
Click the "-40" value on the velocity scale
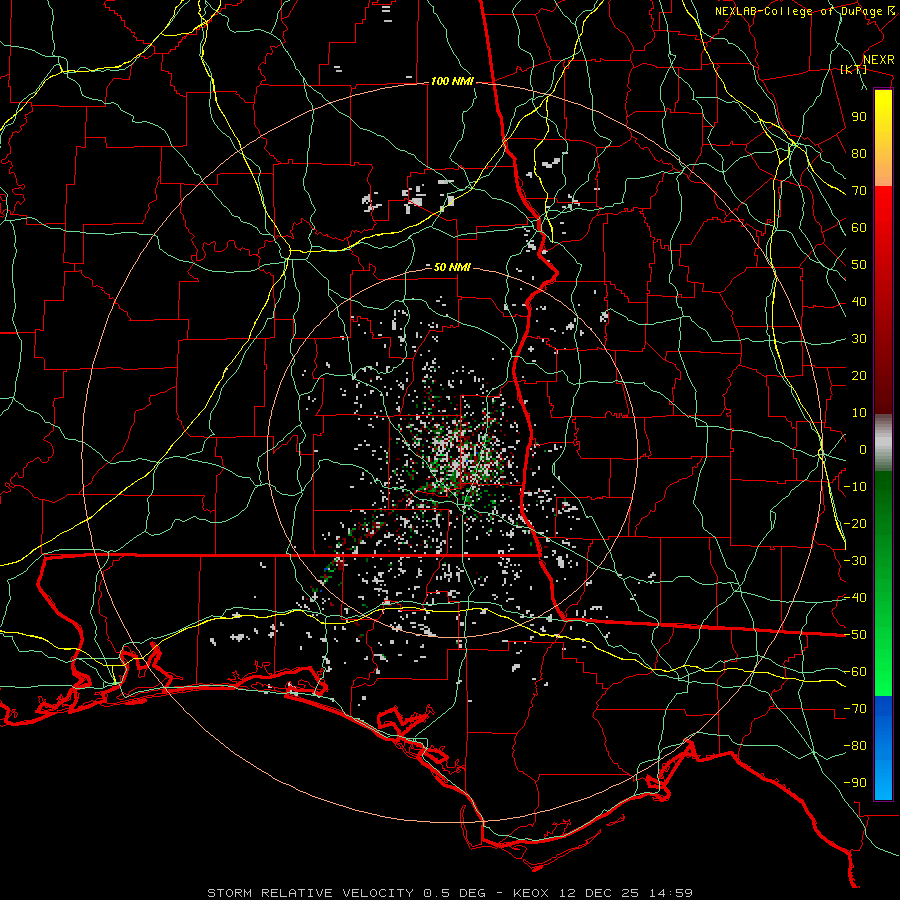856,598
